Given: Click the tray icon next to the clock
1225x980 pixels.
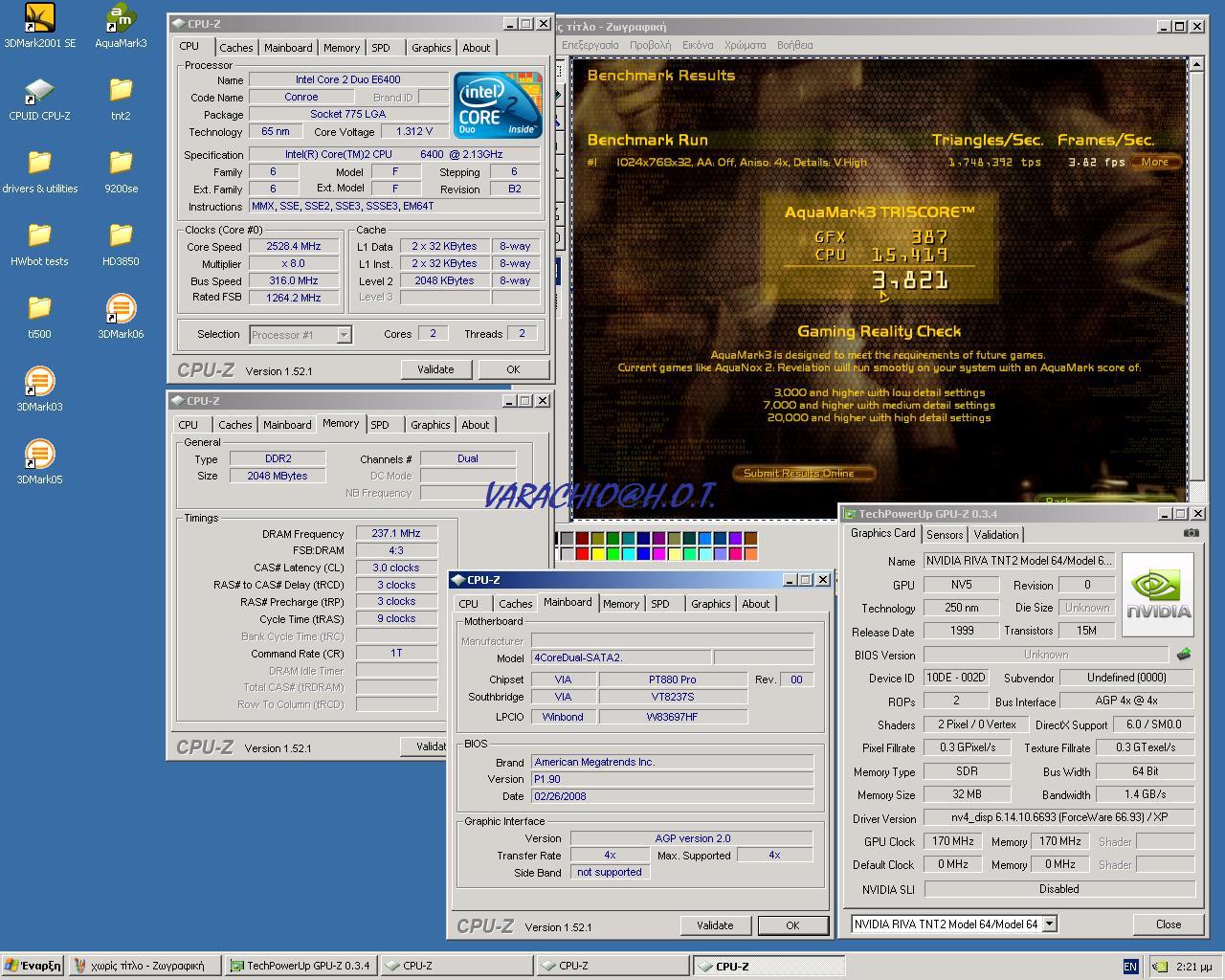Looking at the screenshot, I should pos(1160,967).
